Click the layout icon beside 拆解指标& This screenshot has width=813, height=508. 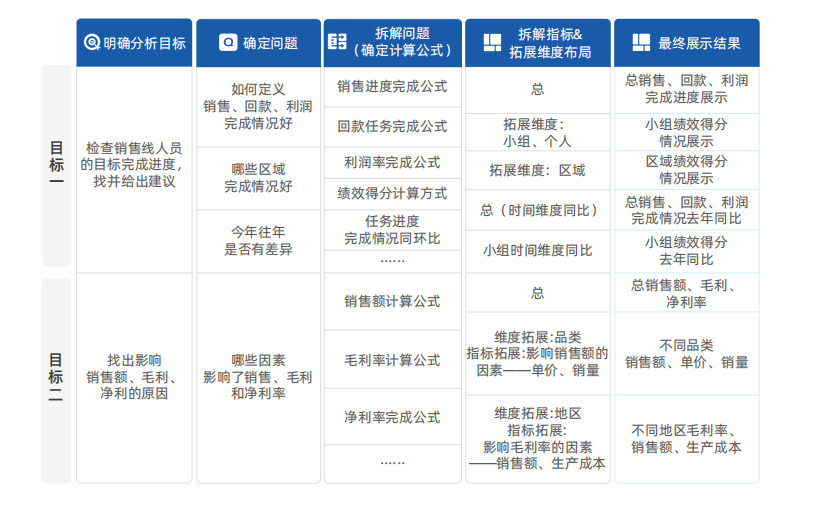tap(492, 43)
